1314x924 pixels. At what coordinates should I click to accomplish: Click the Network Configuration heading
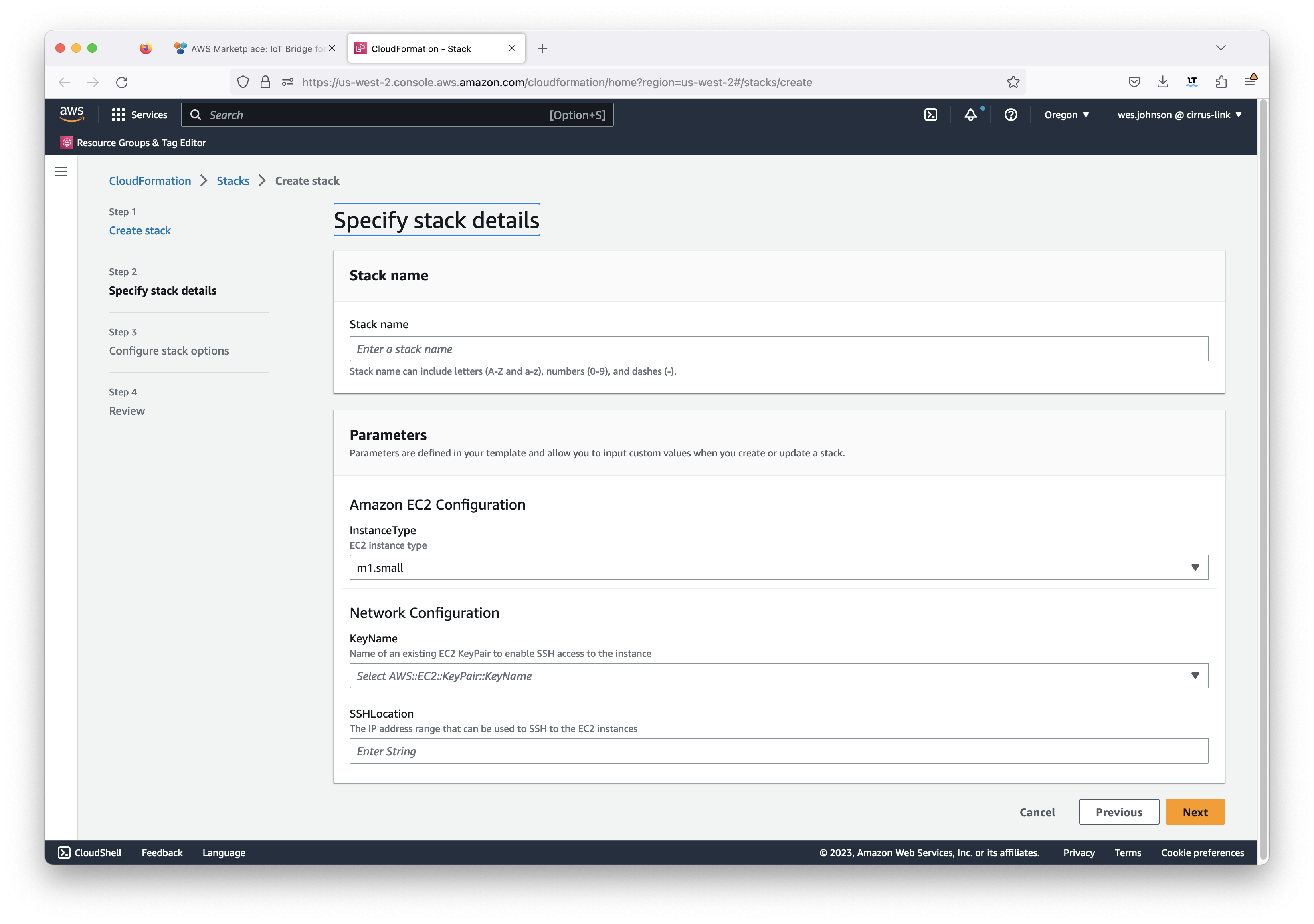point(424,613)
